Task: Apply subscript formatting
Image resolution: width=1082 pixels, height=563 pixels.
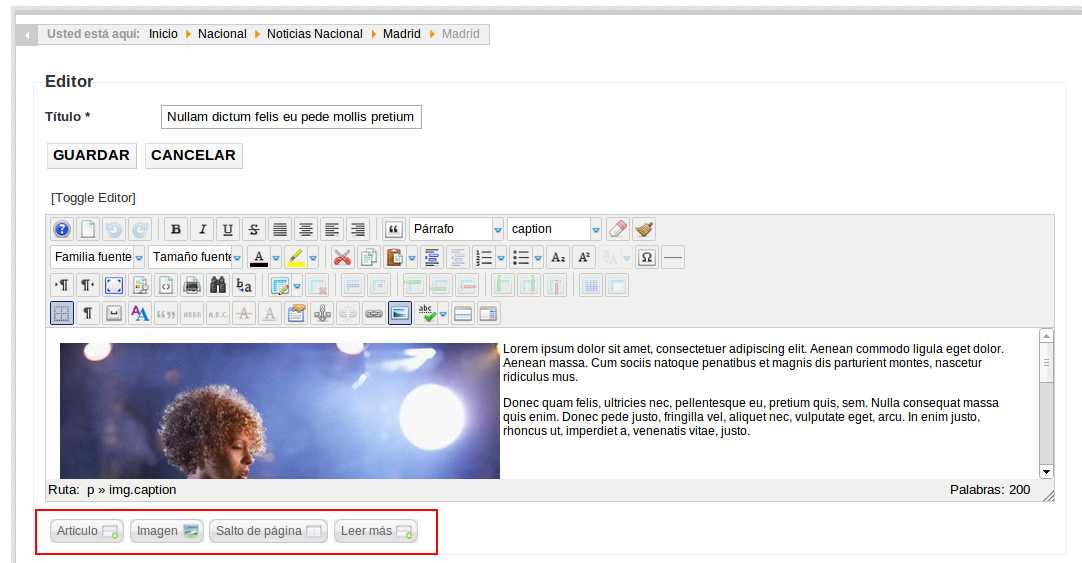Action: point(558,257)
